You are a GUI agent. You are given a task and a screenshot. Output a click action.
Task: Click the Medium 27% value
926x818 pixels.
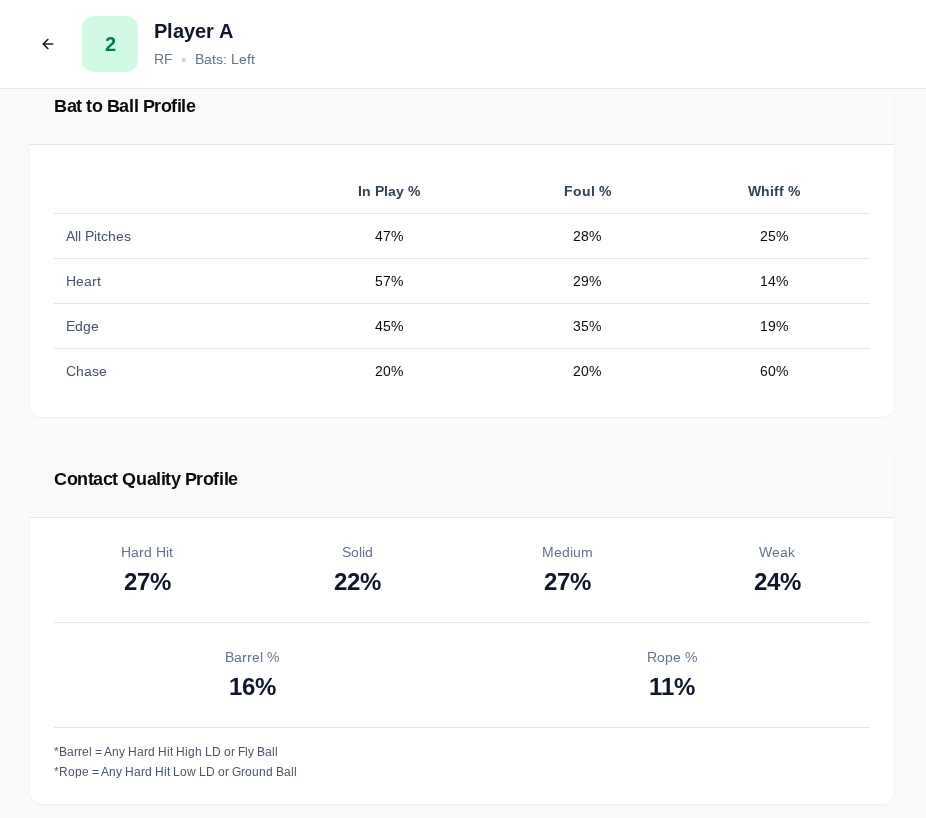(568, 582)
